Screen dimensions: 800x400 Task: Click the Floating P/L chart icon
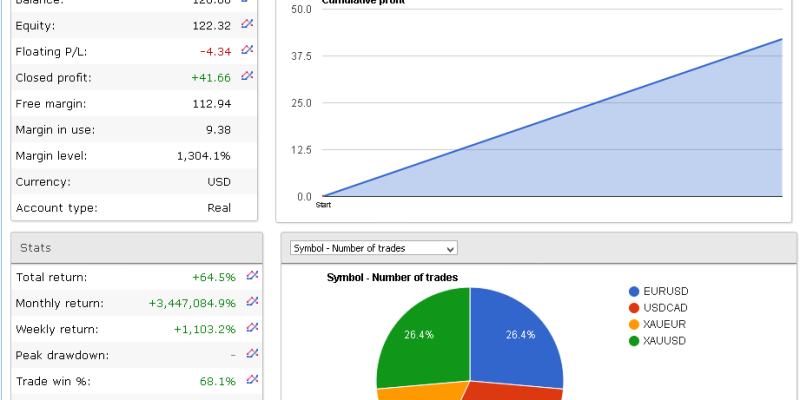point(248,50)
